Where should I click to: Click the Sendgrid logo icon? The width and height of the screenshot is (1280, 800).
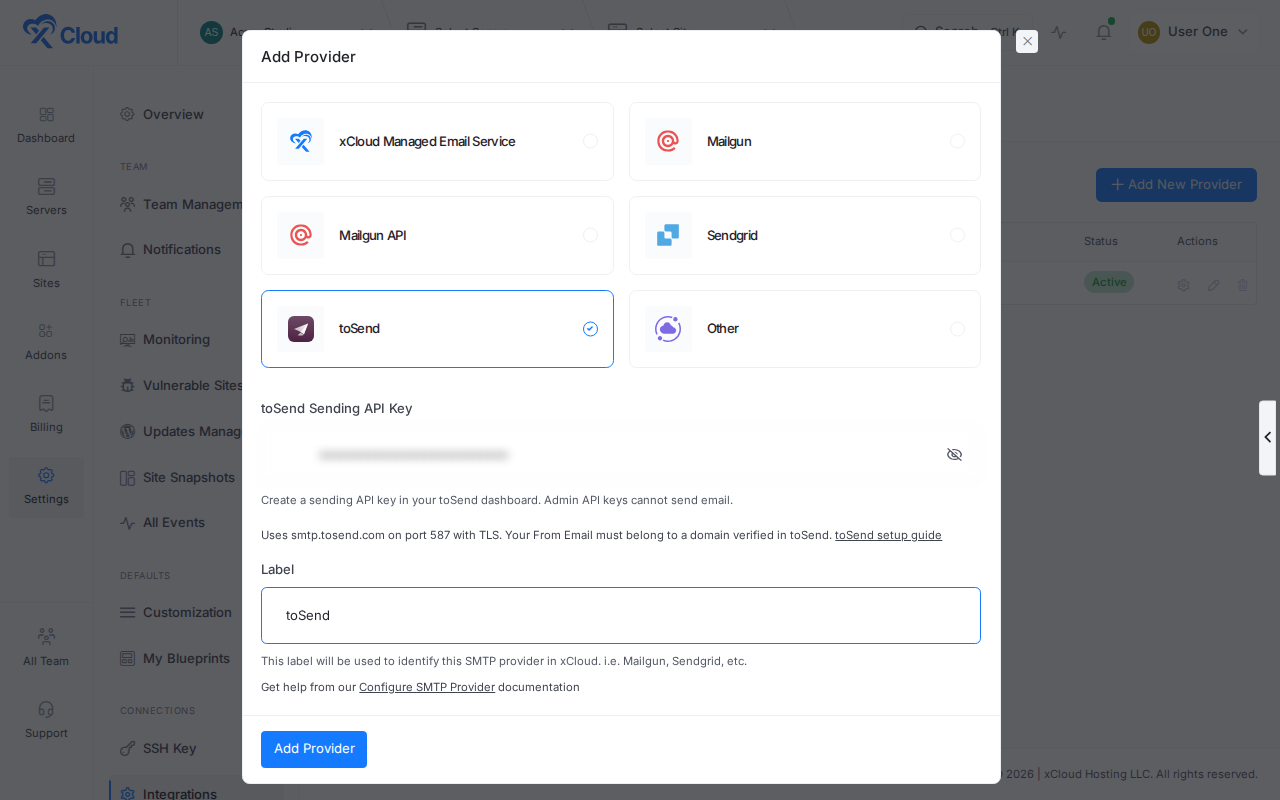(x=668, y=235)
